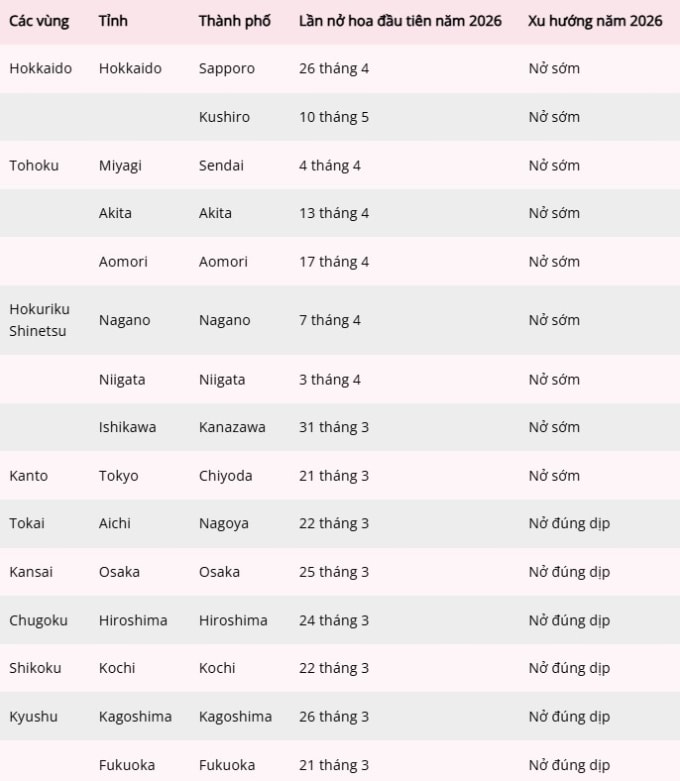Click the "10 tháng 5" date cell
The image size is (680, 781).
coord(333,117)
